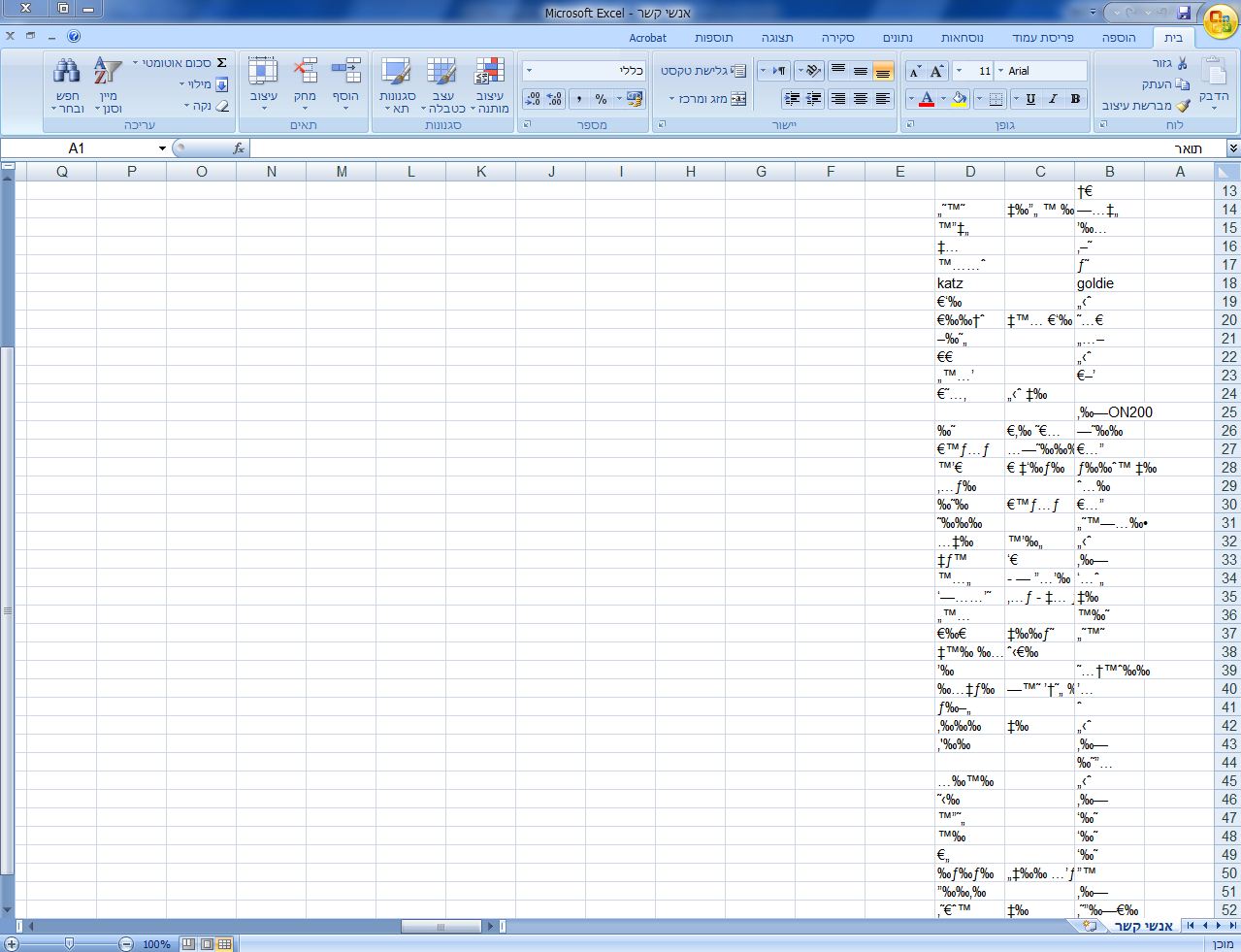
Task: Switch to Page Layout view button
Action: [207, 944]
